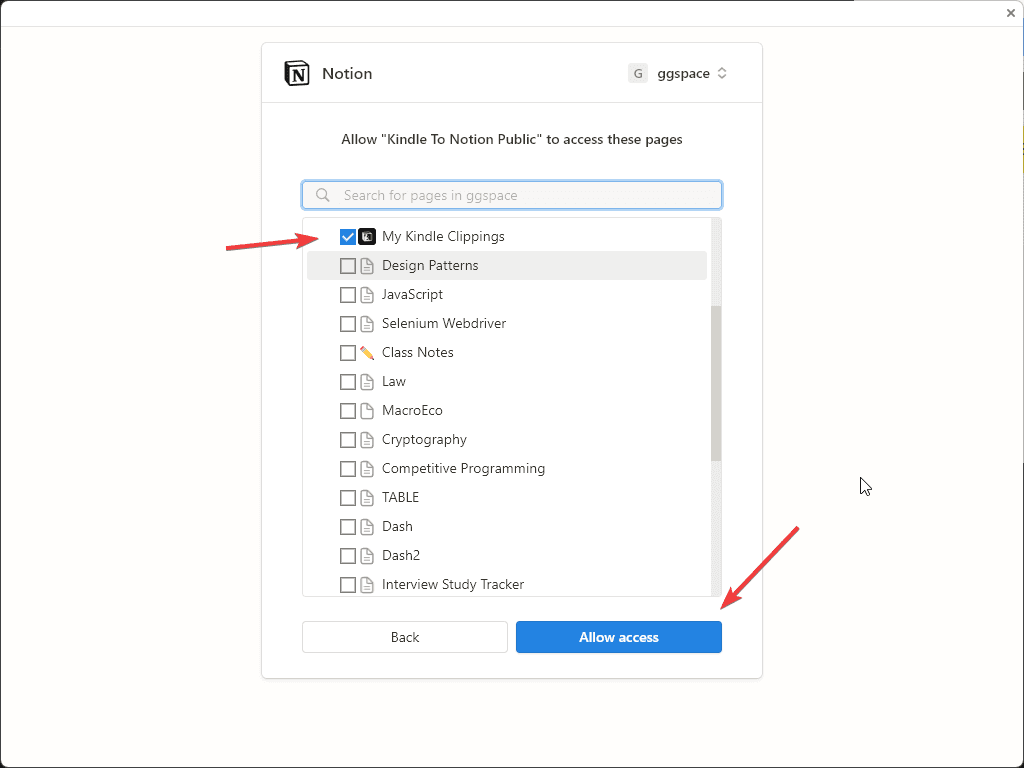The width and height of the screenshot is (1024, 768).
Task: Click the 'Class Notes' label
Action: pyautogui.click(x=417, y=352)
